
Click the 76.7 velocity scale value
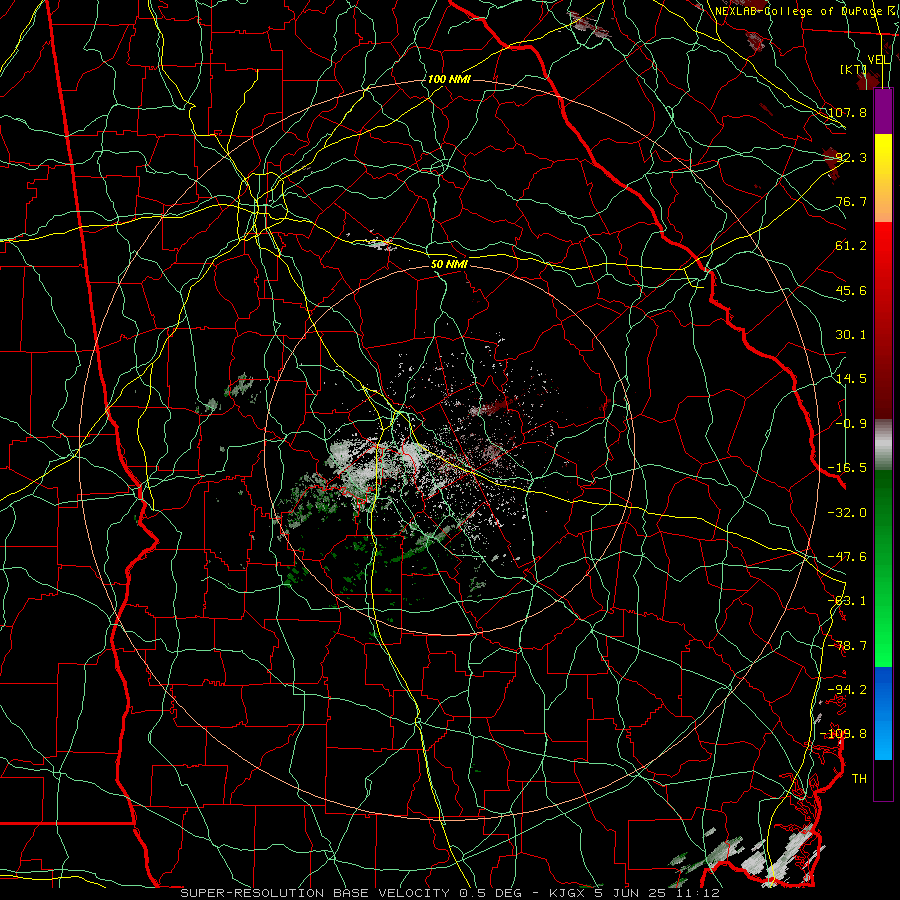(851, 201)
